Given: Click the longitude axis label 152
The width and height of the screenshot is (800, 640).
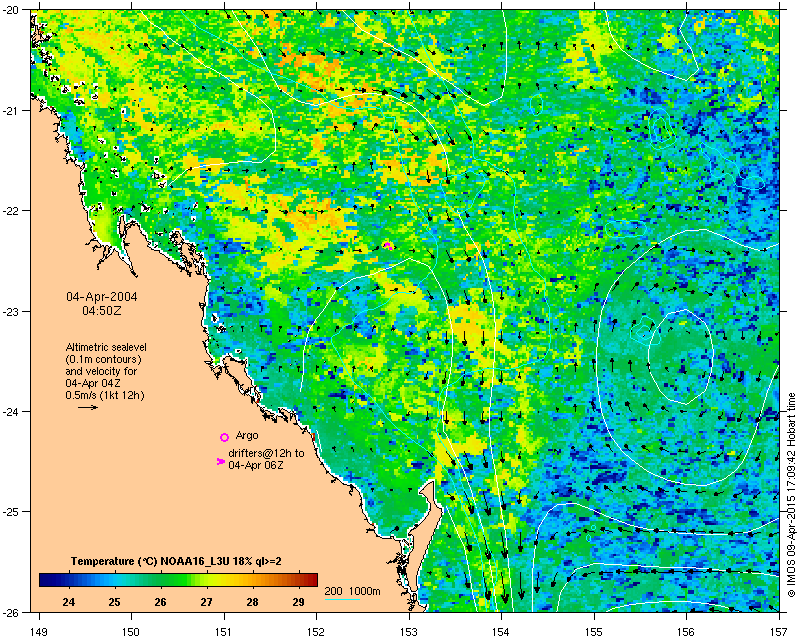Looking at the screenshot, I should (x=316, y=632).
